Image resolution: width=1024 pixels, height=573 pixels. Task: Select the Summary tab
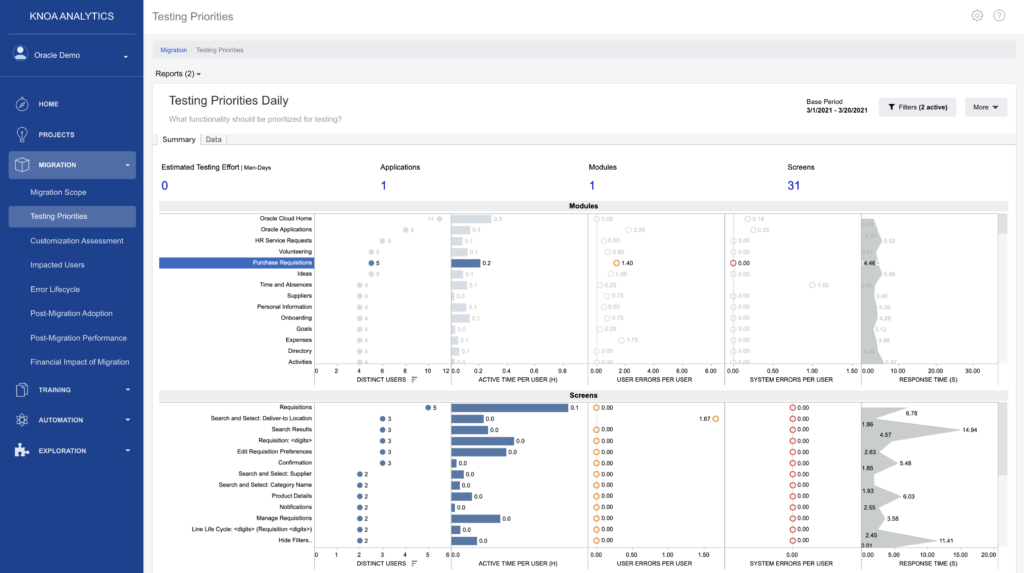coord(179,139)
